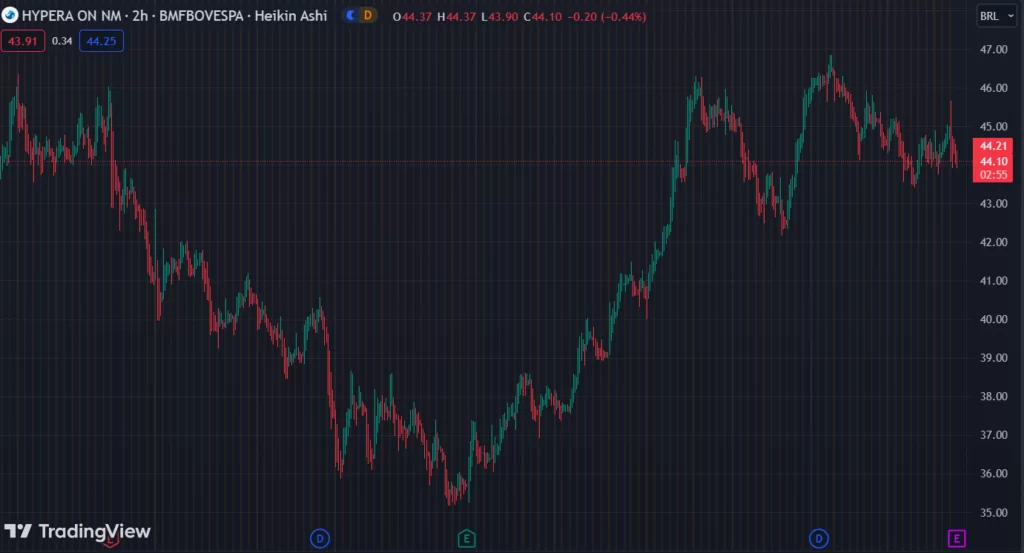Click the red 43.91 sell price button
This screenshot has height=553, width=1024.
point(23,41)
